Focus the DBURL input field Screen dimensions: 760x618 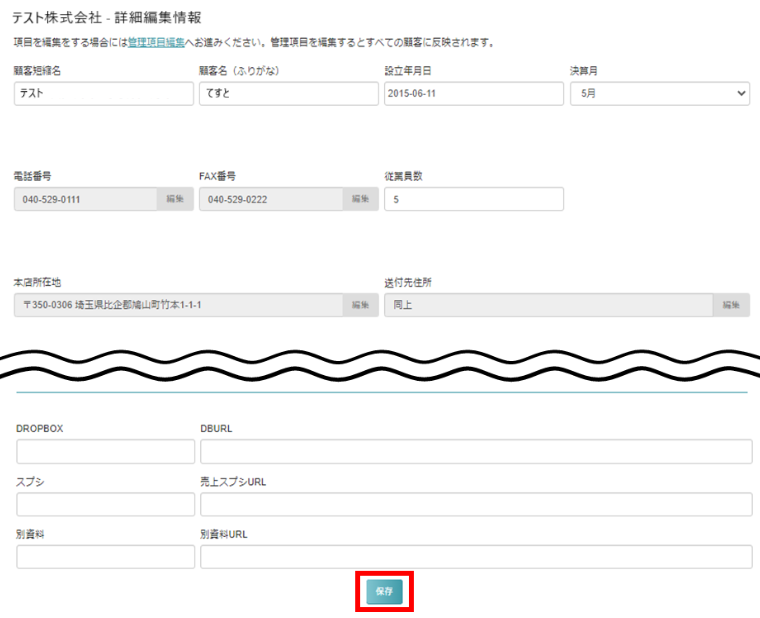pos(476,452)
